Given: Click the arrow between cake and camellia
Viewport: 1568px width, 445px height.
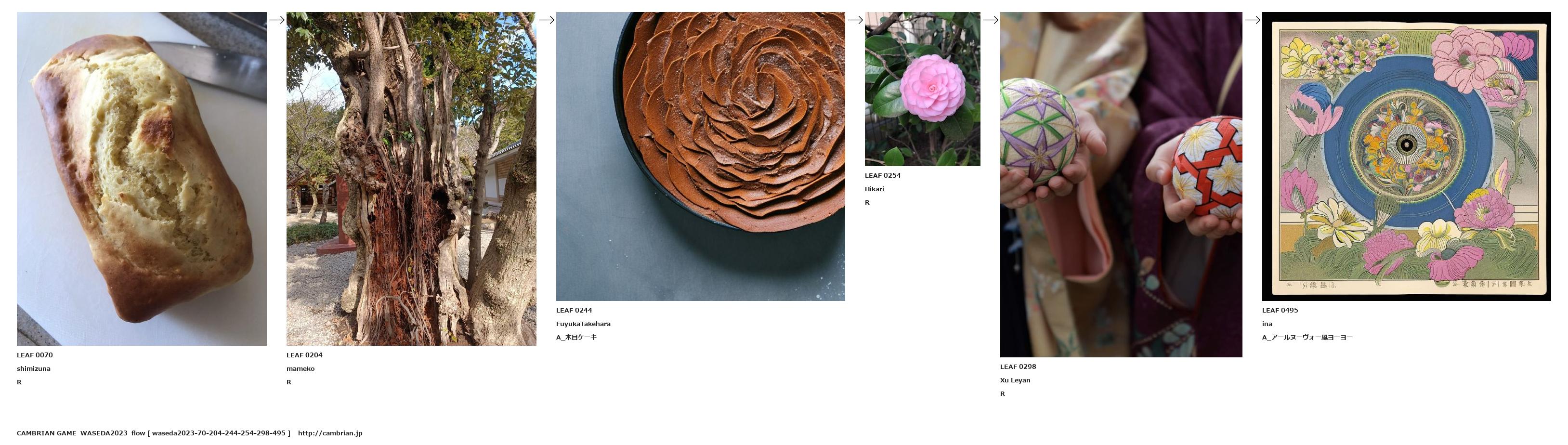Looking at the screenshot, I should [x=855, y=20].
